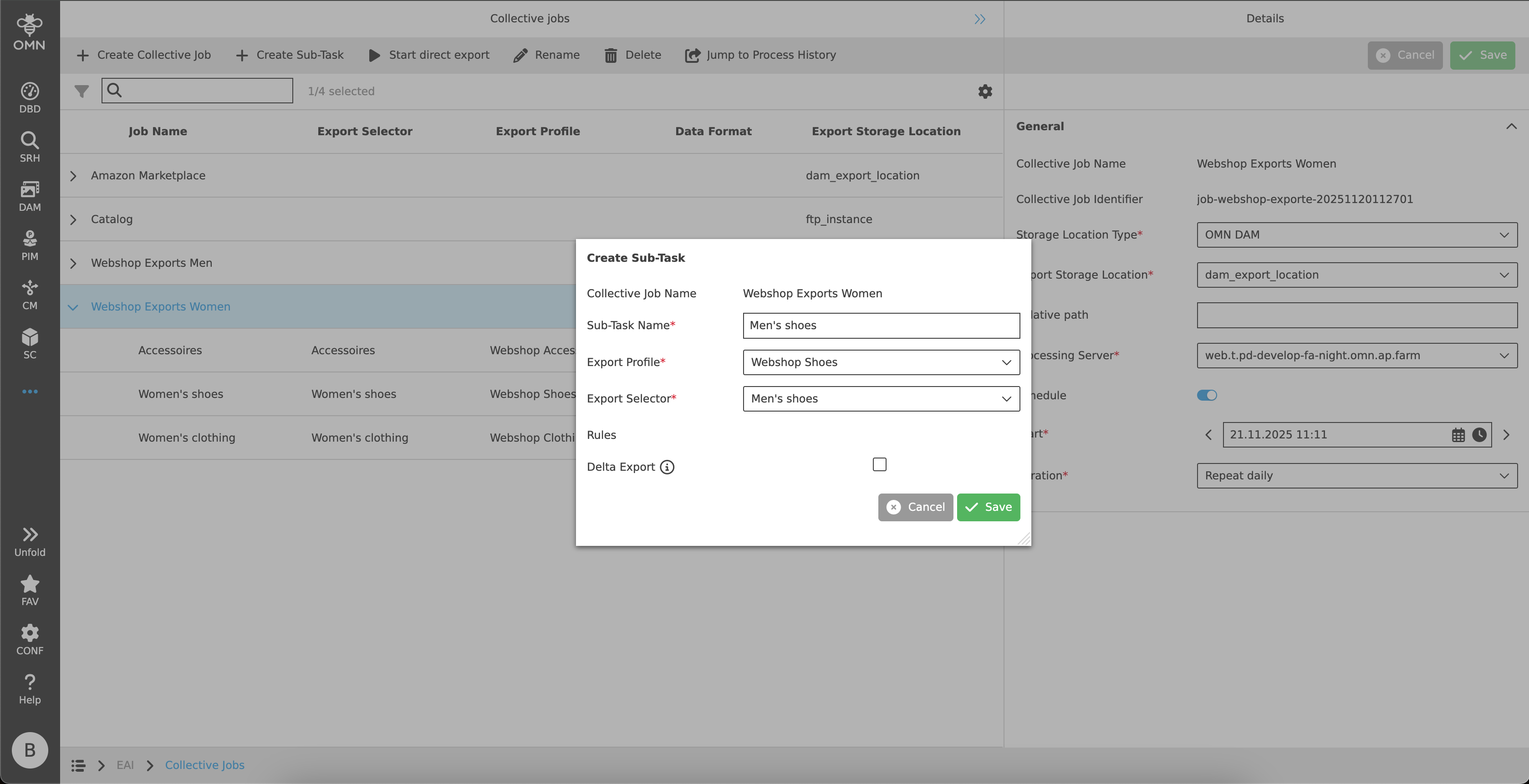
Task: Disable the schedule toggle in Details
Action: click(x=1207, y=395)
